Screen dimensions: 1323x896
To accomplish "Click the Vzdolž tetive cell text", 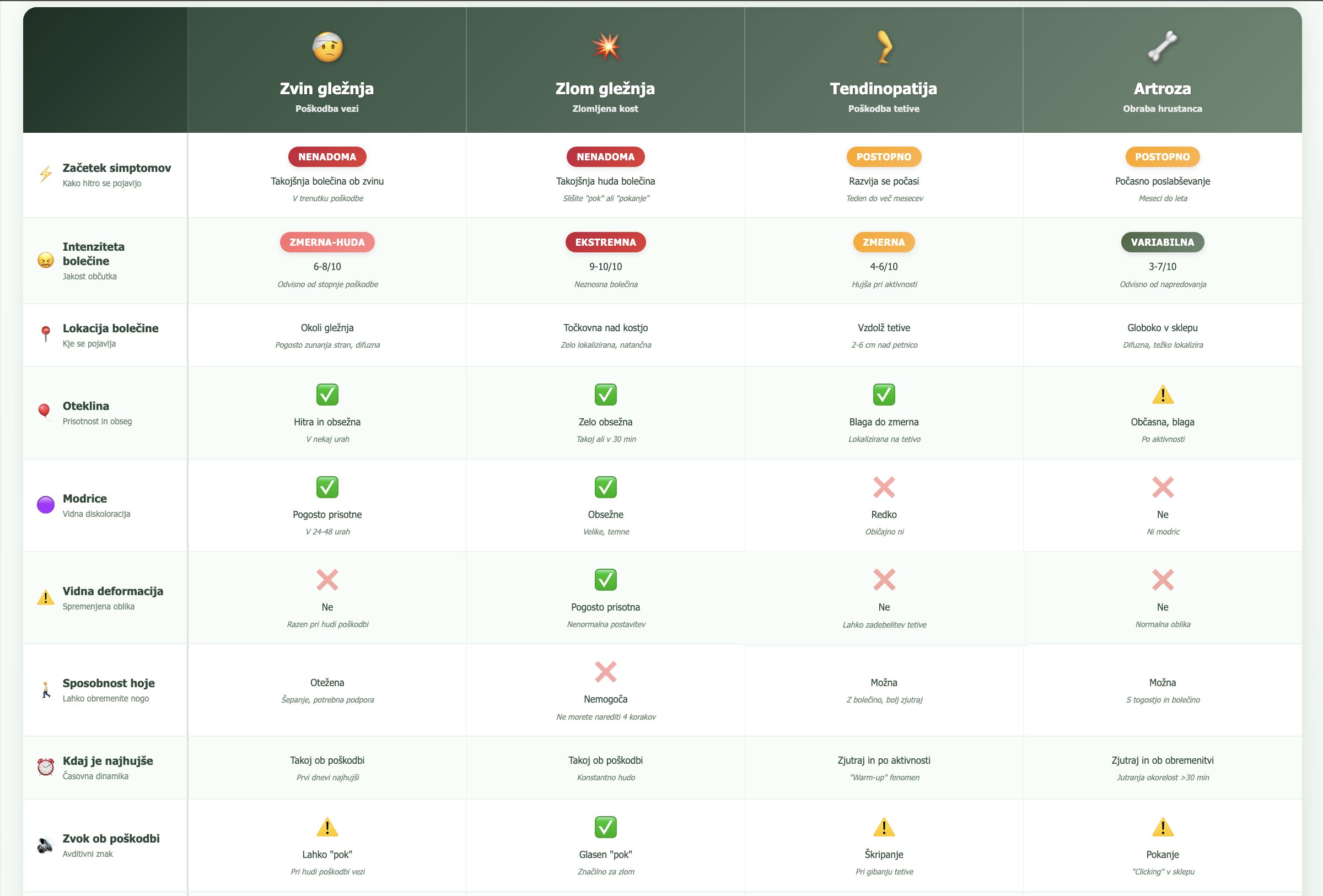I will (884, 328).
